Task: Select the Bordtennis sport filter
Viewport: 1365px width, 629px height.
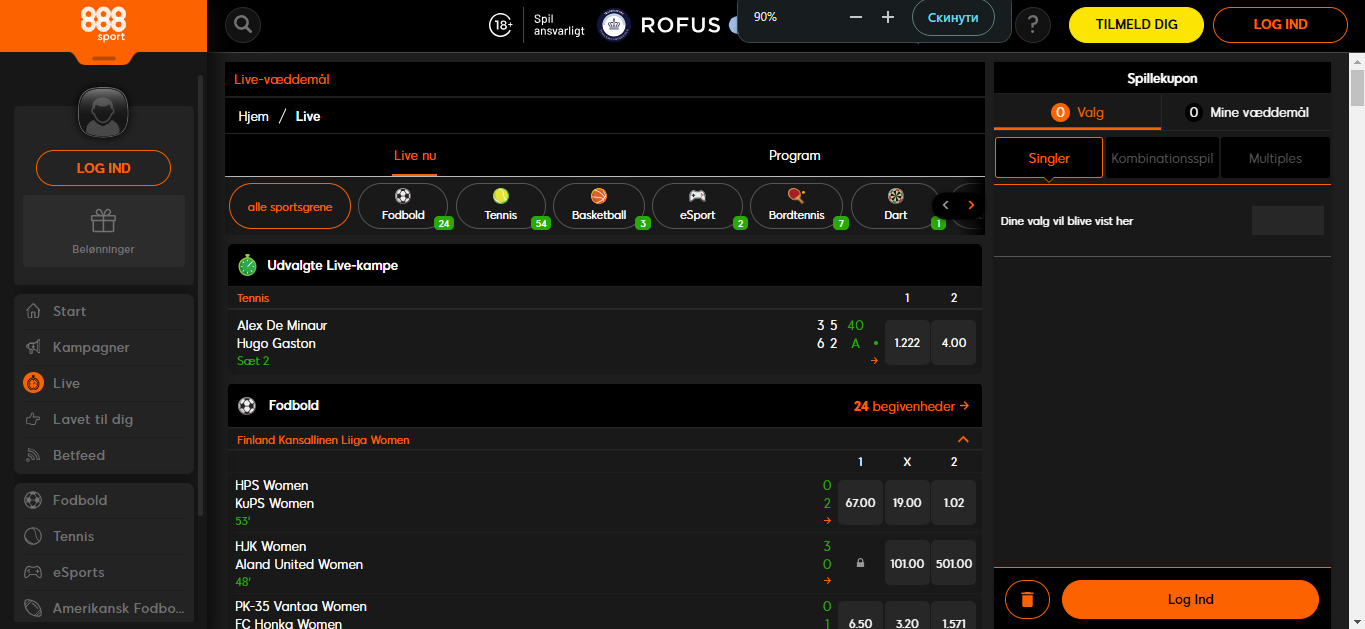Action: (796, 207)
